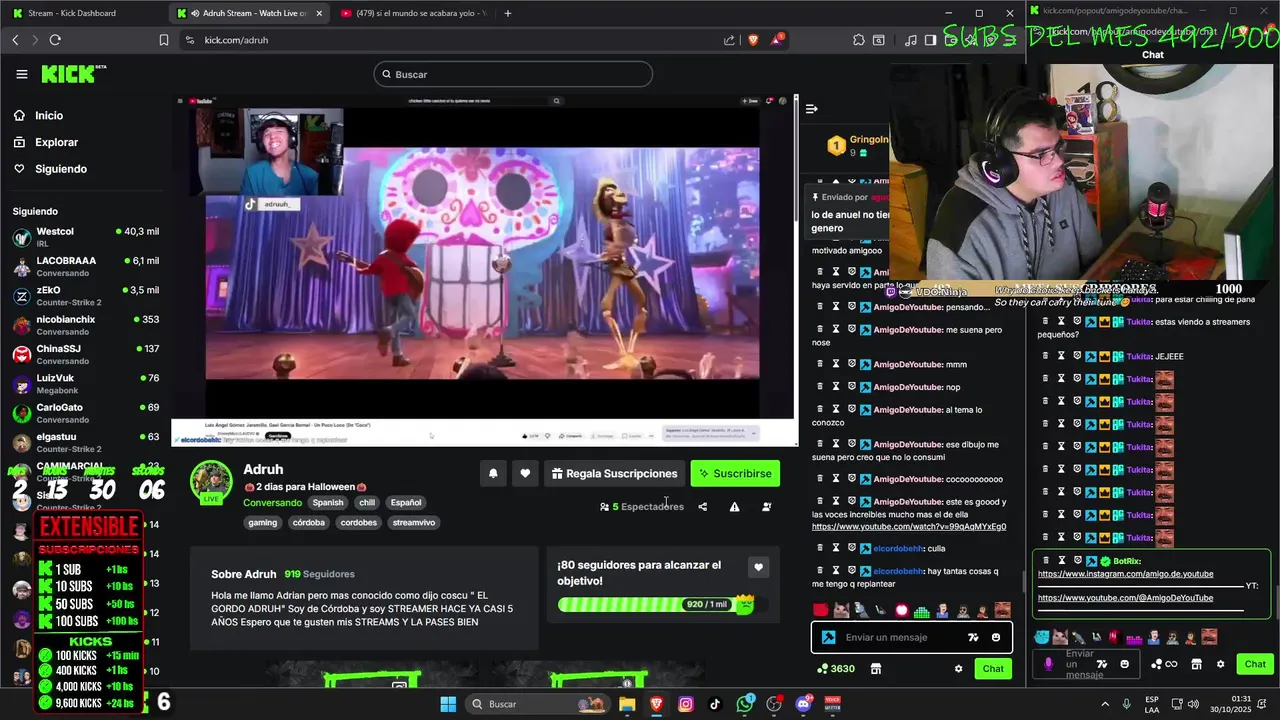This screenshot has height=720, width=1280.
Task: Open Discord from the taskbar
Action: coord(803,704)
